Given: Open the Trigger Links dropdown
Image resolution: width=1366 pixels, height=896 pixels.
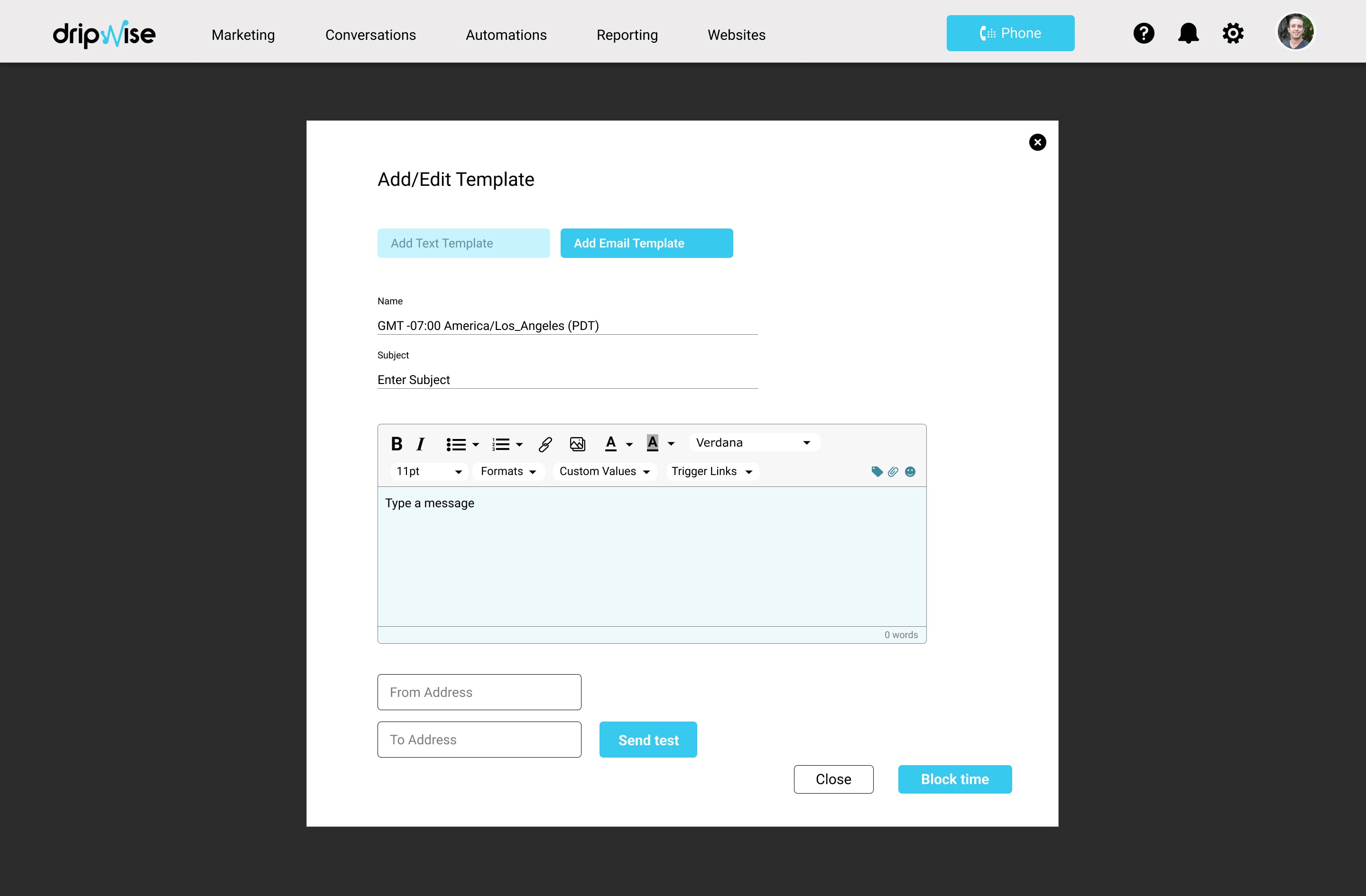Looking at the screenshot, I should (712, 472).
